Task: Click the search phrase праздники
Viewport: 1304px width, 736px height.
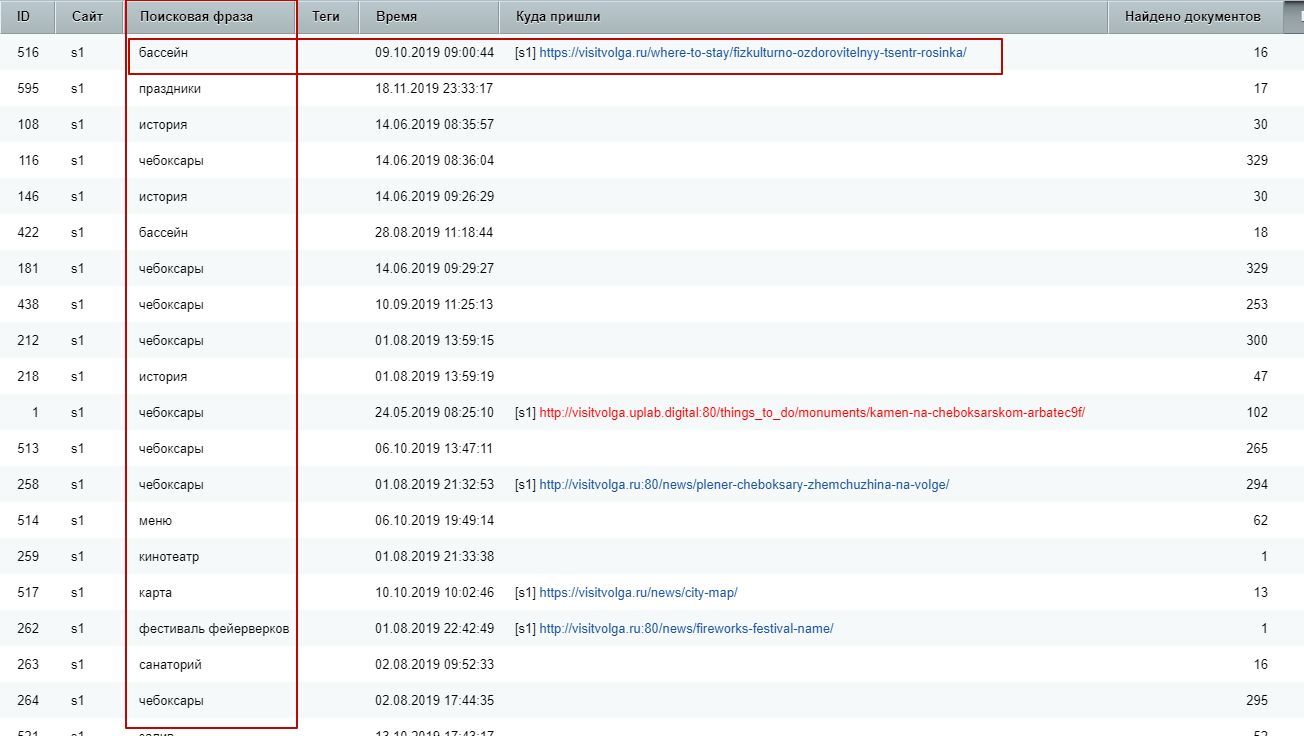Action: click(x=170, y=89)
